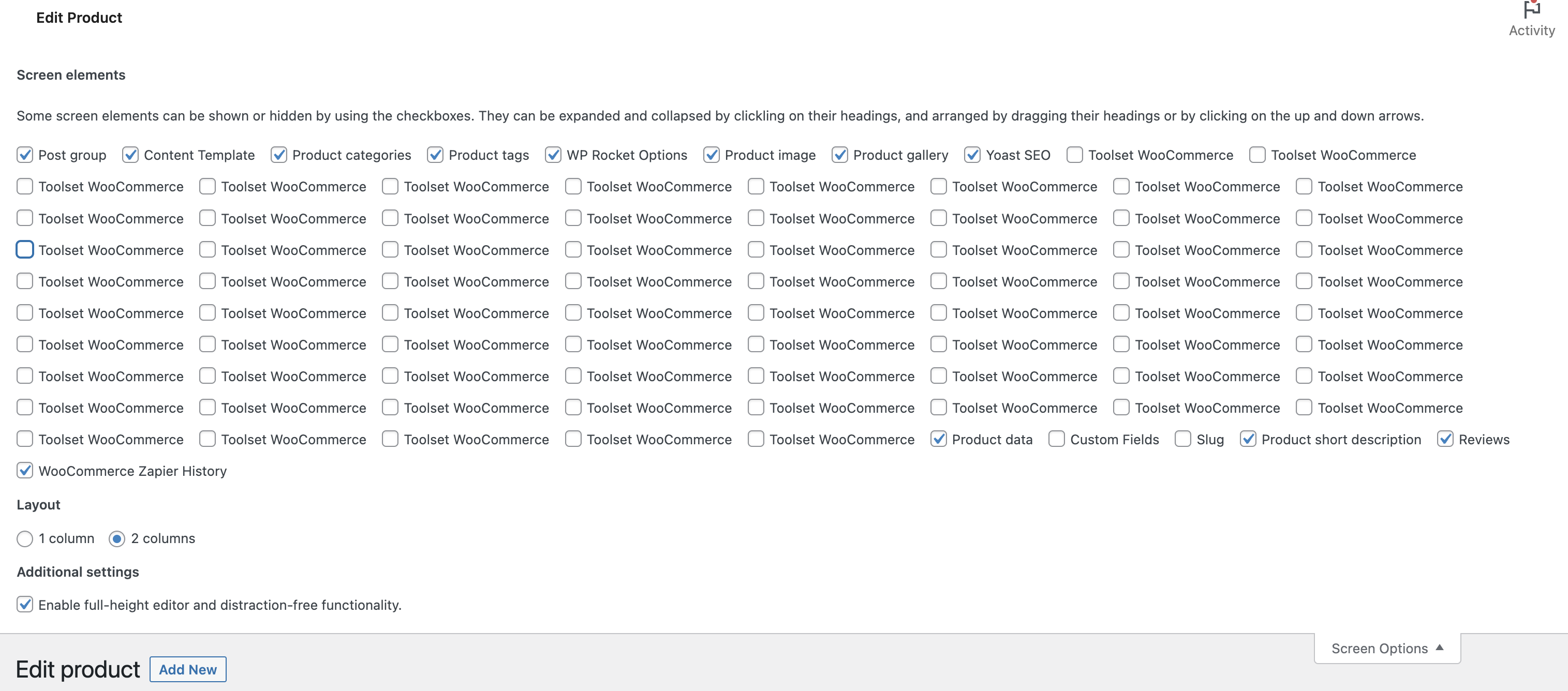This screenshot has height=691, width=1568.
Task: Click the "Screen elements" heading
Action: 71,75
